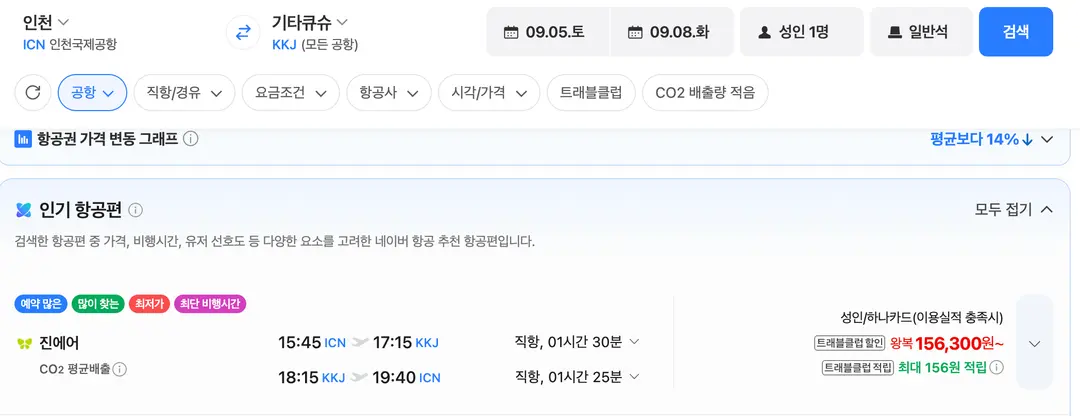Open info icon next to 항공권 가격 변동 그래프
The height and width of the screenshot is (416, 1080).
pyautogui.click(x=191, y=139)
